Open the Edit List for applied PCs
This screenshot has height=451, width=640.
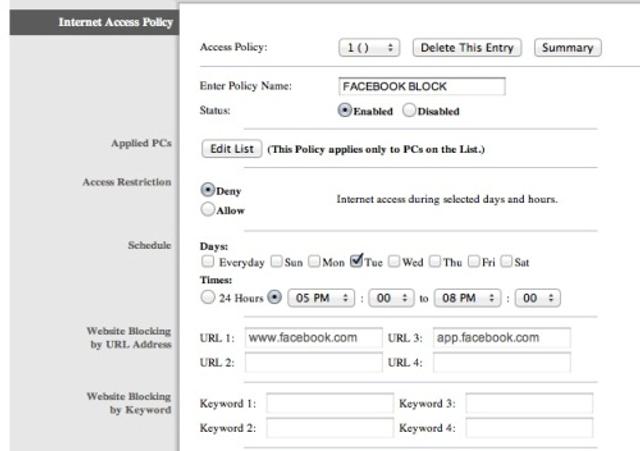[232, 149]
